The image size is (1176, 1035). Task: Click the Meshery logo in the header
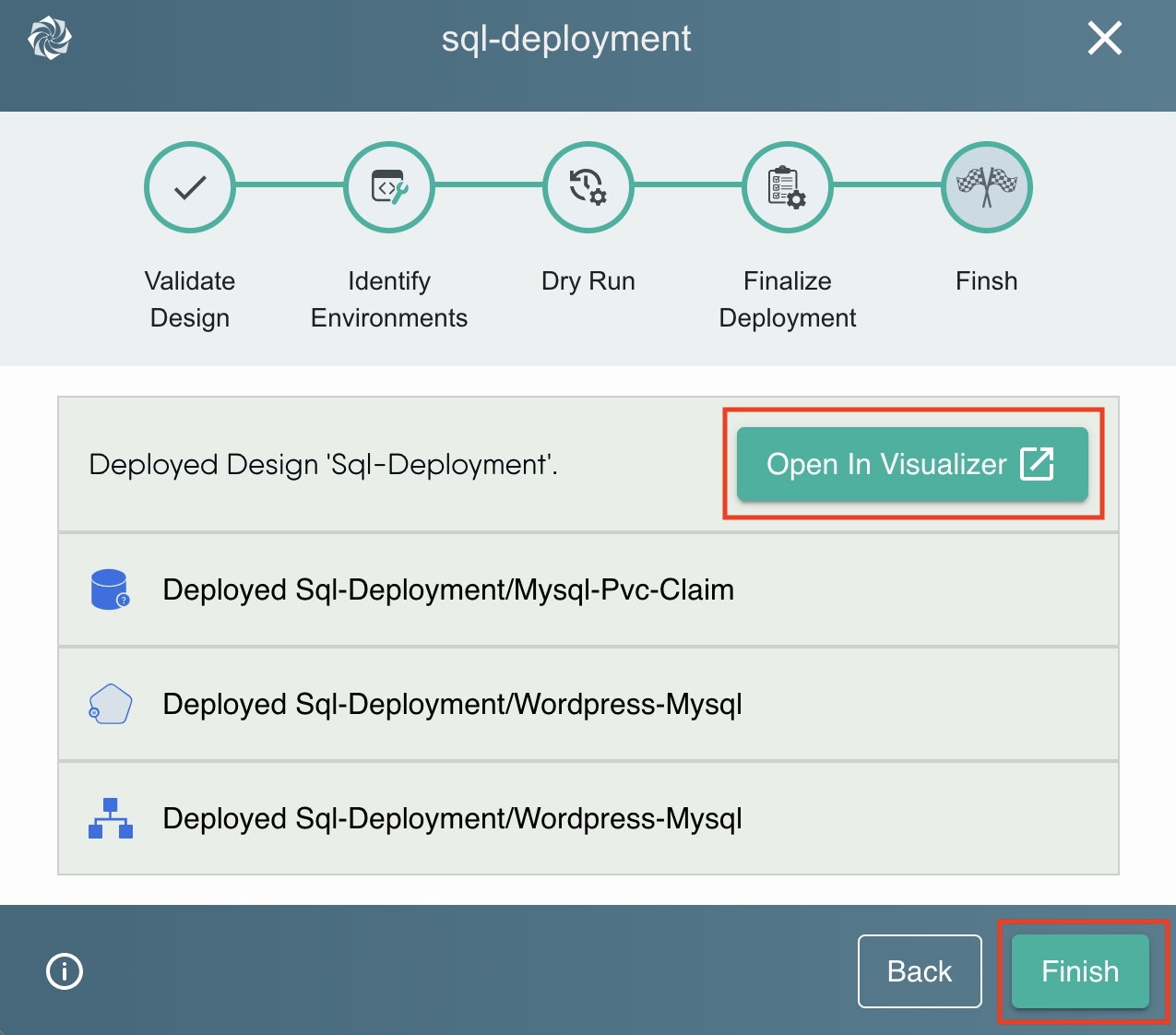(48, 38)
